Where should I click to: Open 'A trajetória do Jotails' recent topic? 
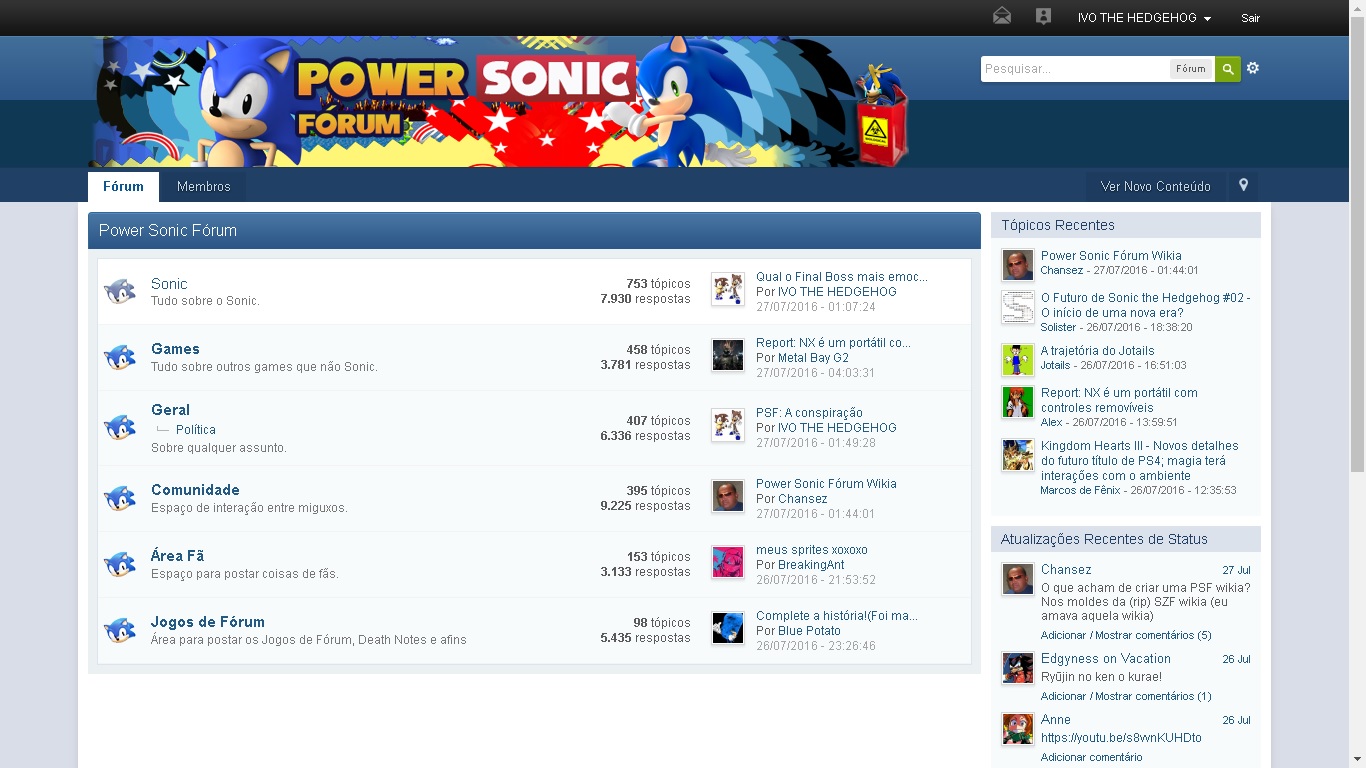(1097, 351)
